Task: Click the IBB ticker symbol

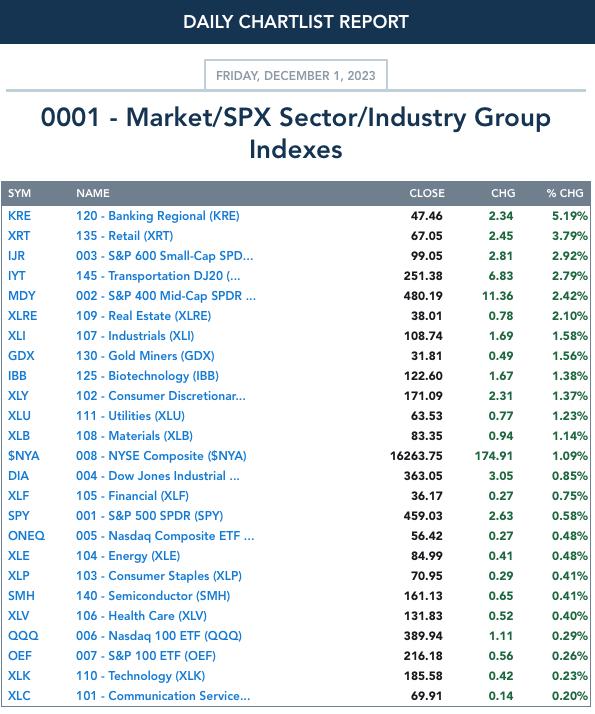Action: point(17,376)
